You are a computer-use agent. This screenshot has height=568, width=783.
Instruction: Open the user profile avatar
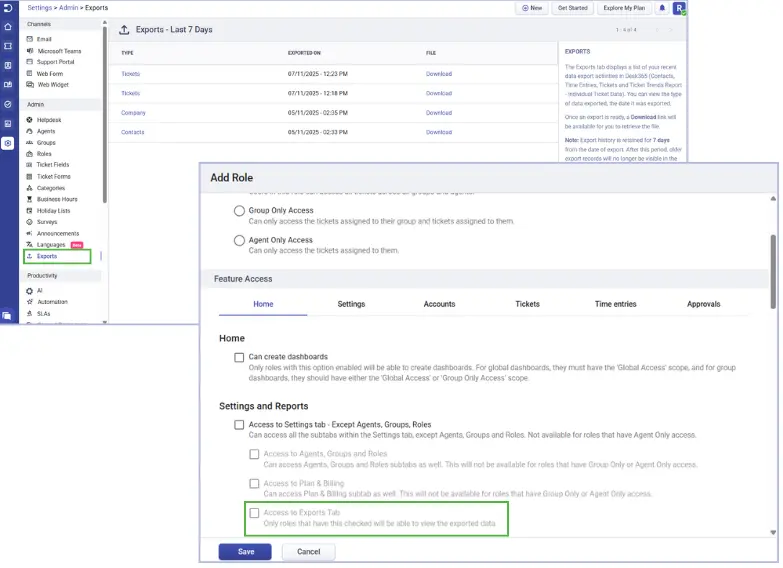click(x=680, y=8)
